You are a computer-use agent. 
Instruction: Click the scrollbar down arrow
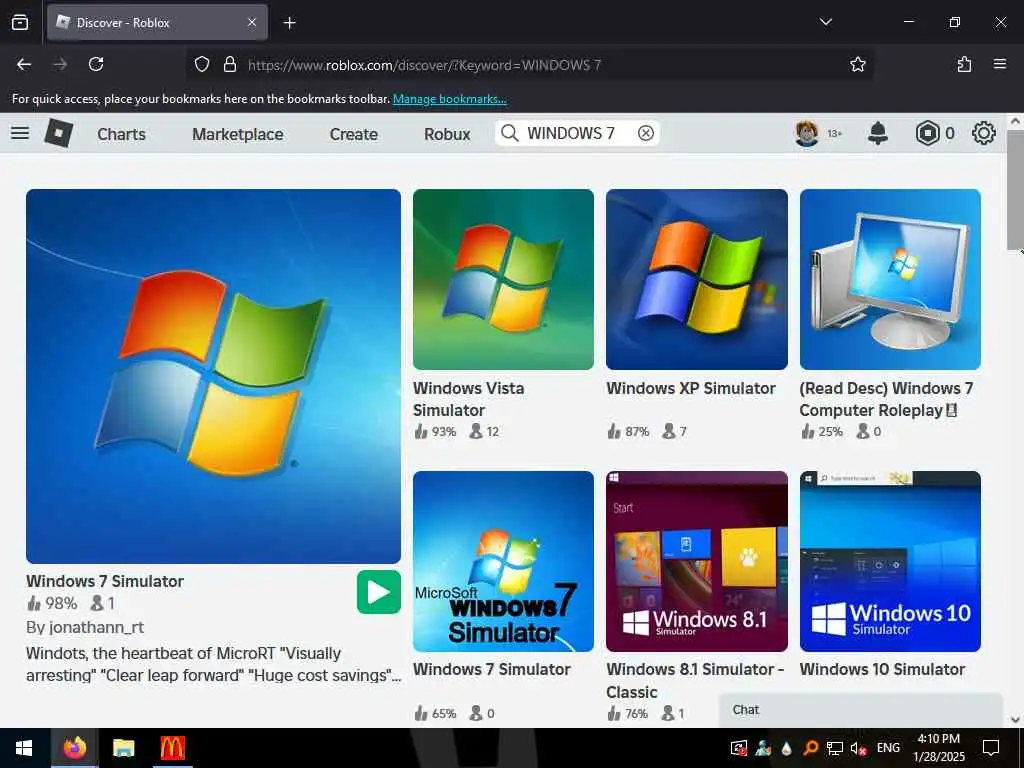pyautogui.click(x=1015, y=720)
